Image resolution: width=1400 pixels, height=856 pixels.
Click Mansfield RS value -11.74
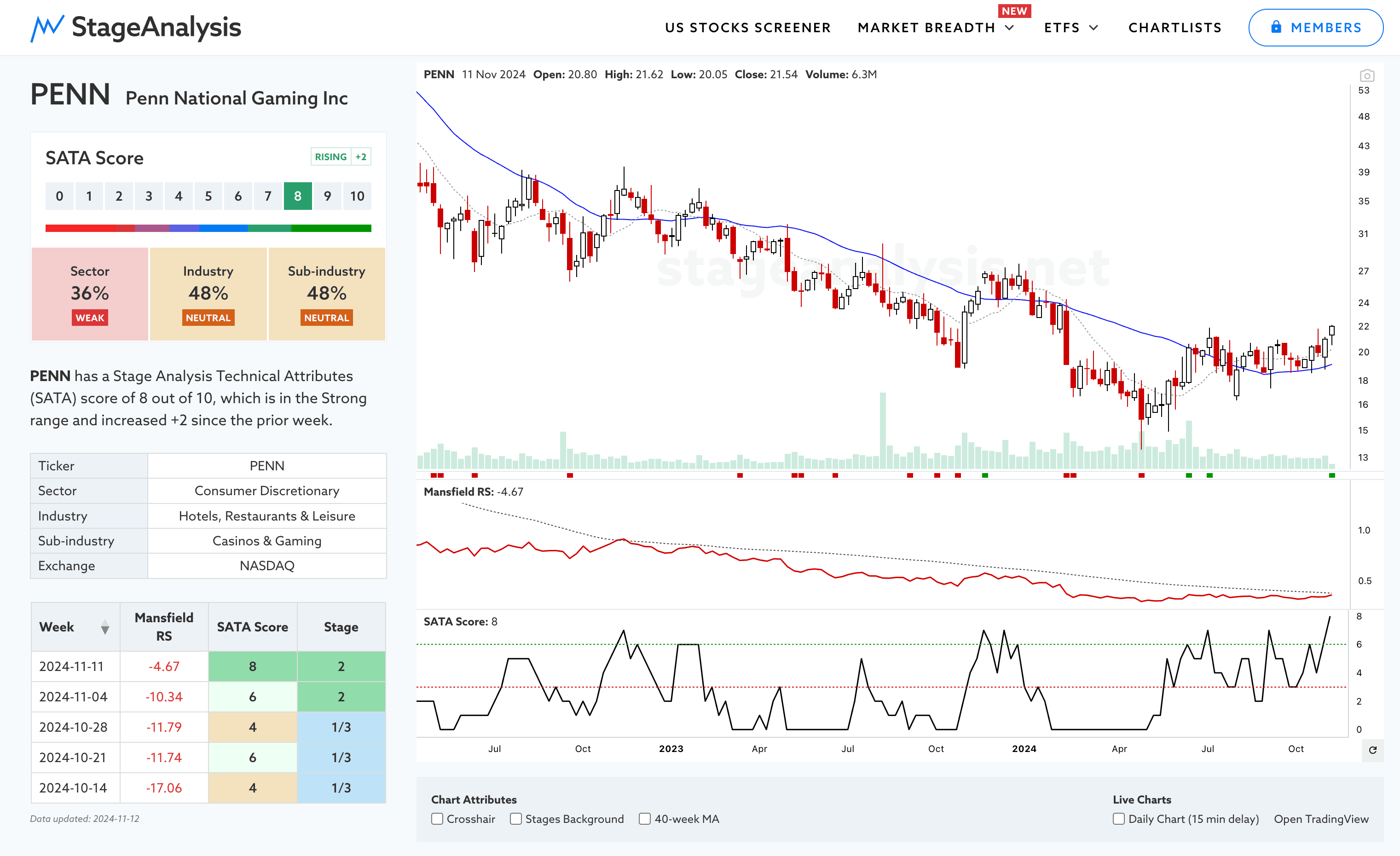pos(164,757)
